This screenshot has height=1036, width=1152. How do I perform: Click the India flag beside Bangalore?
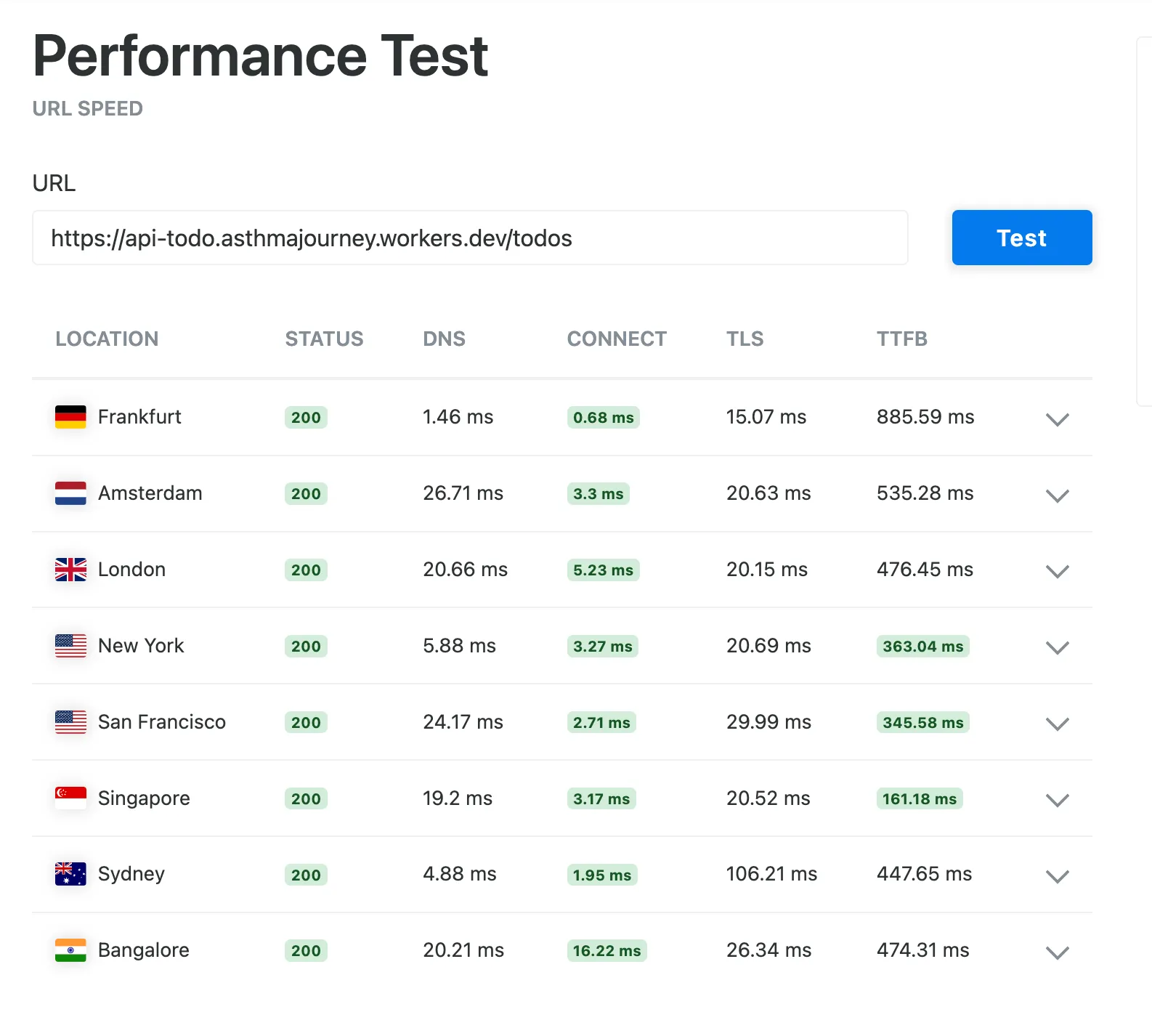(x=70, y=950)
